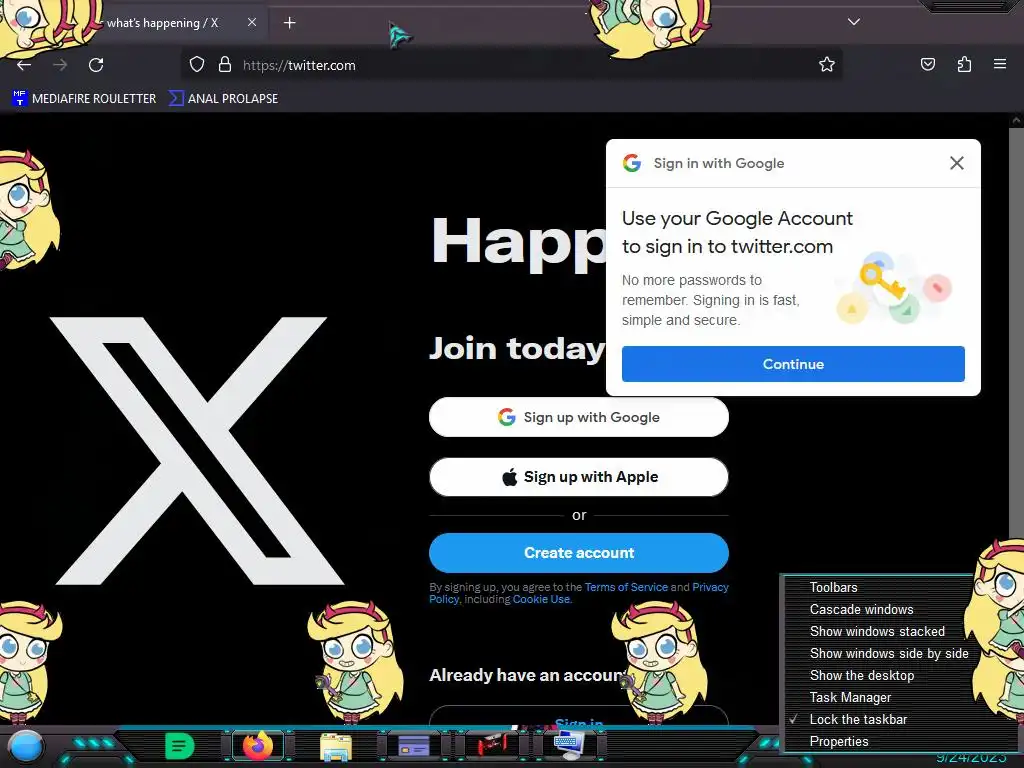Viewport: 1024px width, 768px height.
Task: Expand the list all tabs chevron
Action: point(854,22)
